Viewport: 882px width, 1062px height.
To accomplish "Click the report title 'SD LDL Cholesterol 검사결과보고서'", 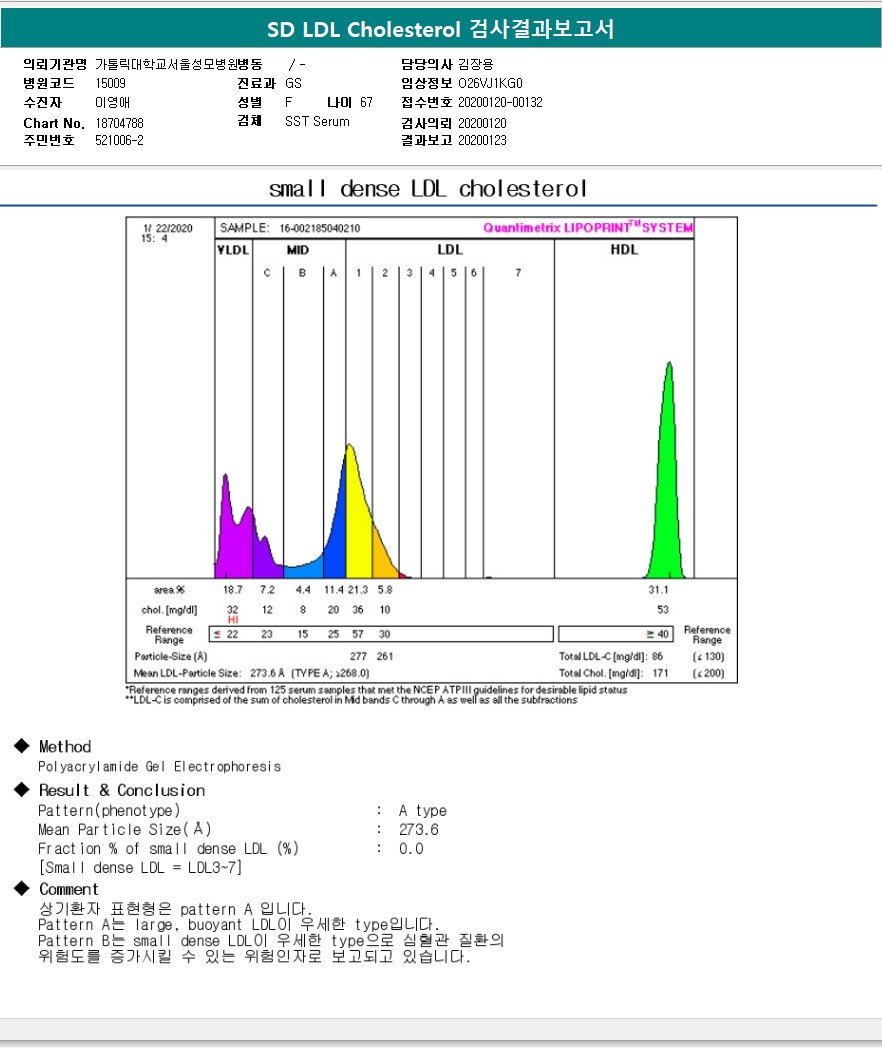I will [x=440, y=29].
